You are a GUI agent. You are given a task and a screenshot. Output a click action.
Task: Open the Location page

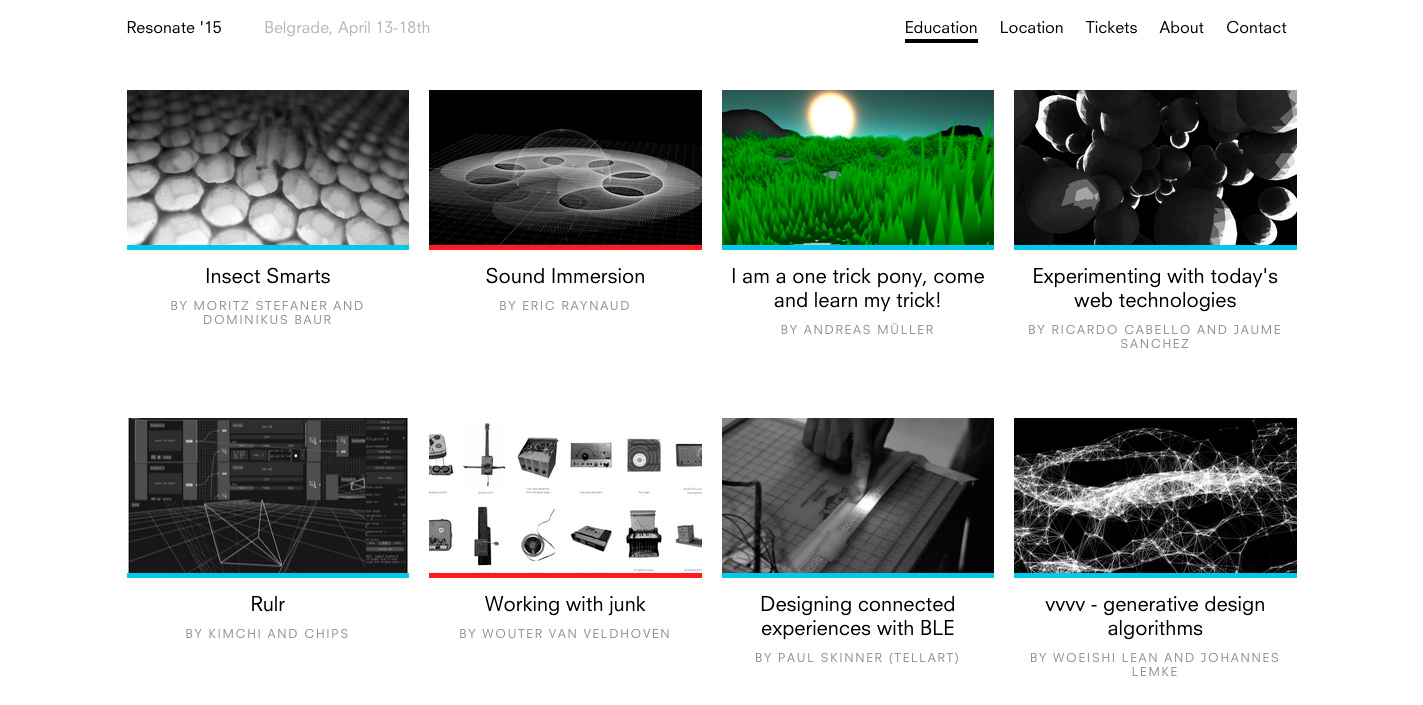1031,28
